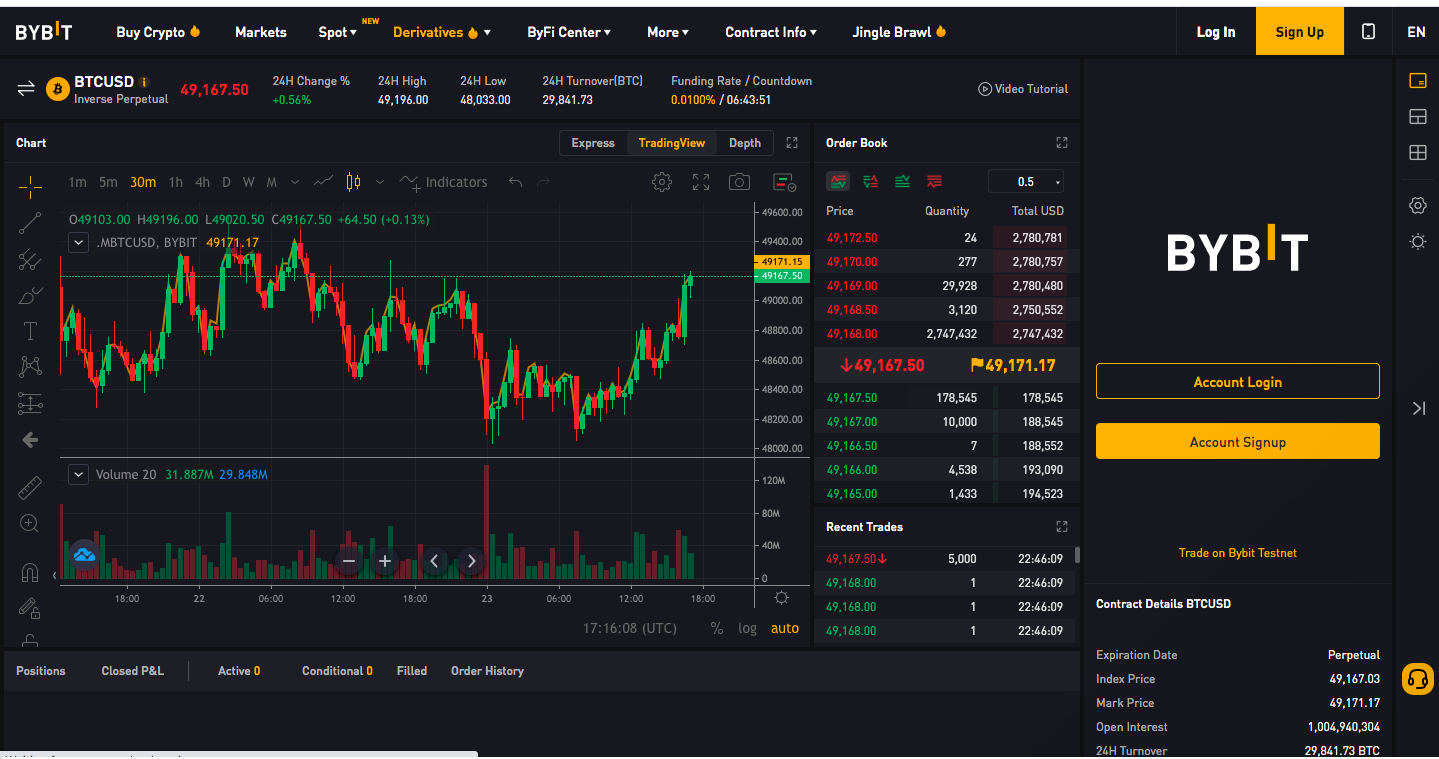Open the Contract Info dropdown menu

pos(771,32)
